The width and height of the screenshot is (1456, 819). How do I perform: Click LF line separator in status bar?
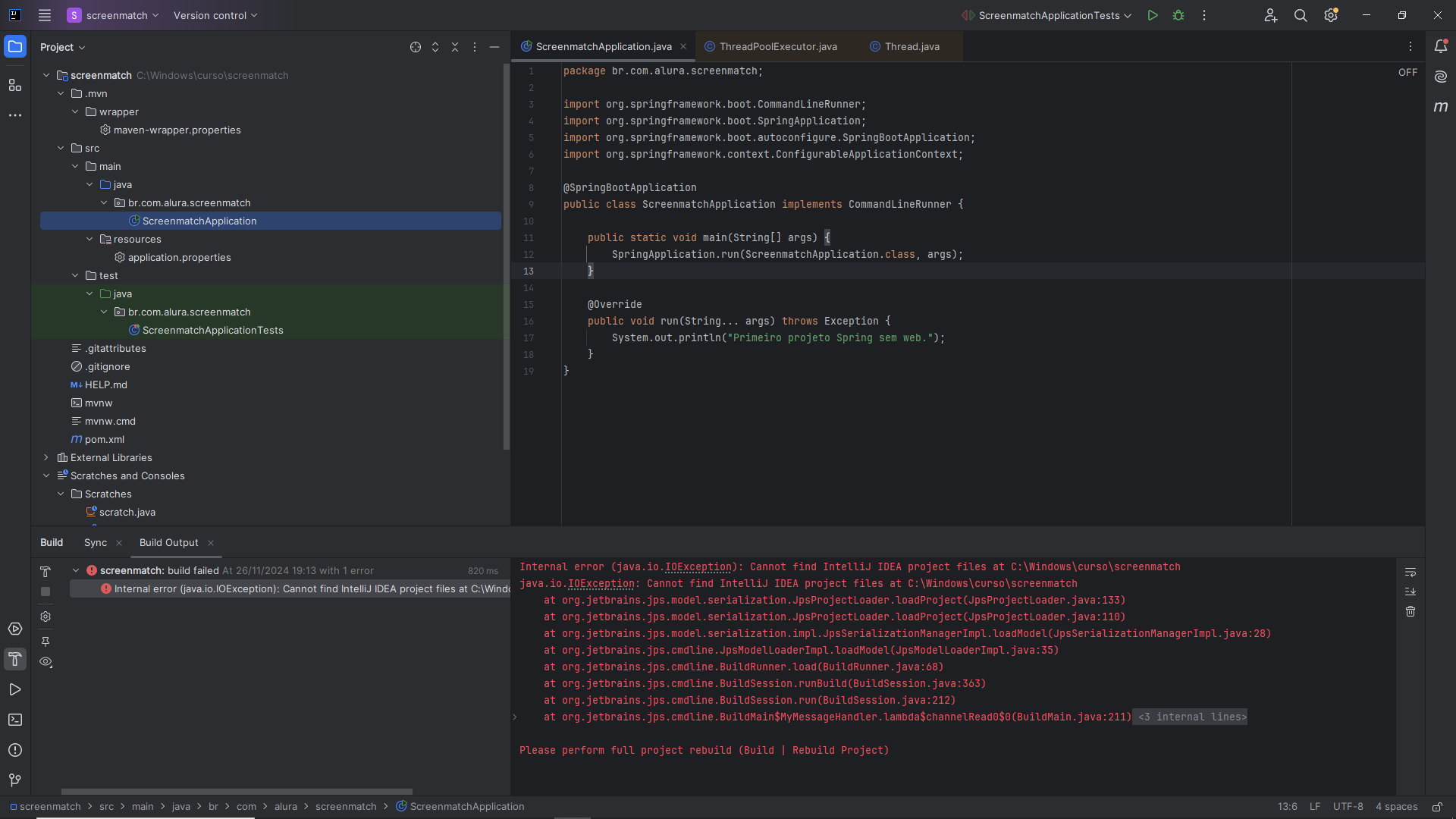1315,807
